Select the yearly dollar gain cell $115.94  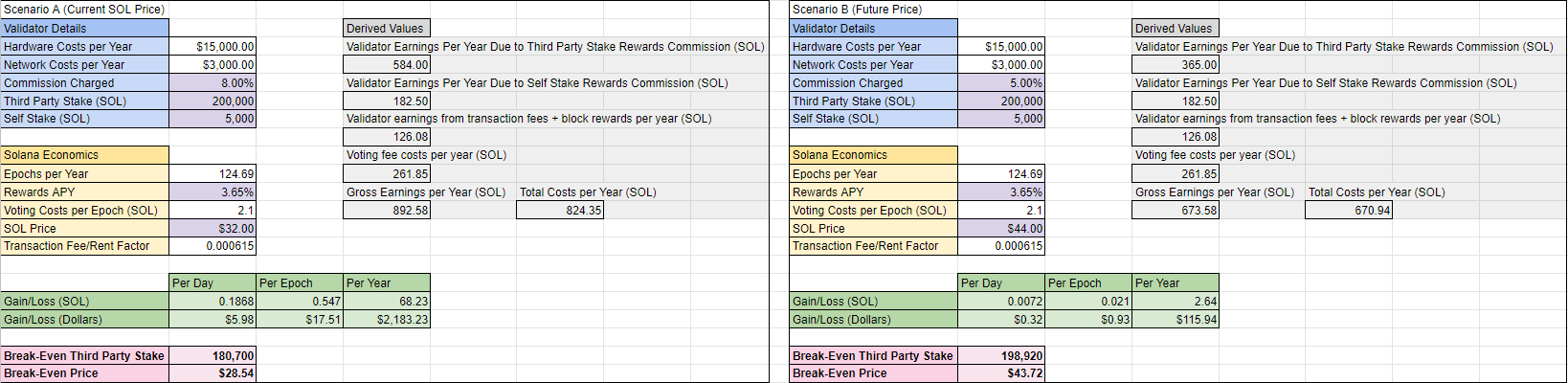(1175, 320)
